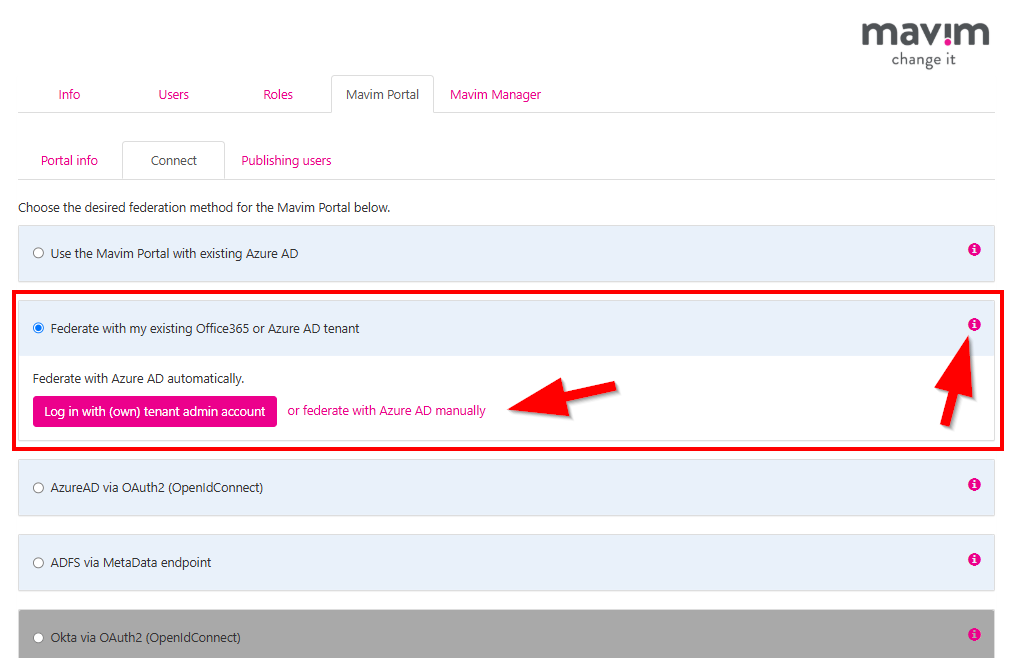Viewport: 1016px width, 658px height.
Task: Select radio for existing Azure AD portal use
Action: (38, 253)
